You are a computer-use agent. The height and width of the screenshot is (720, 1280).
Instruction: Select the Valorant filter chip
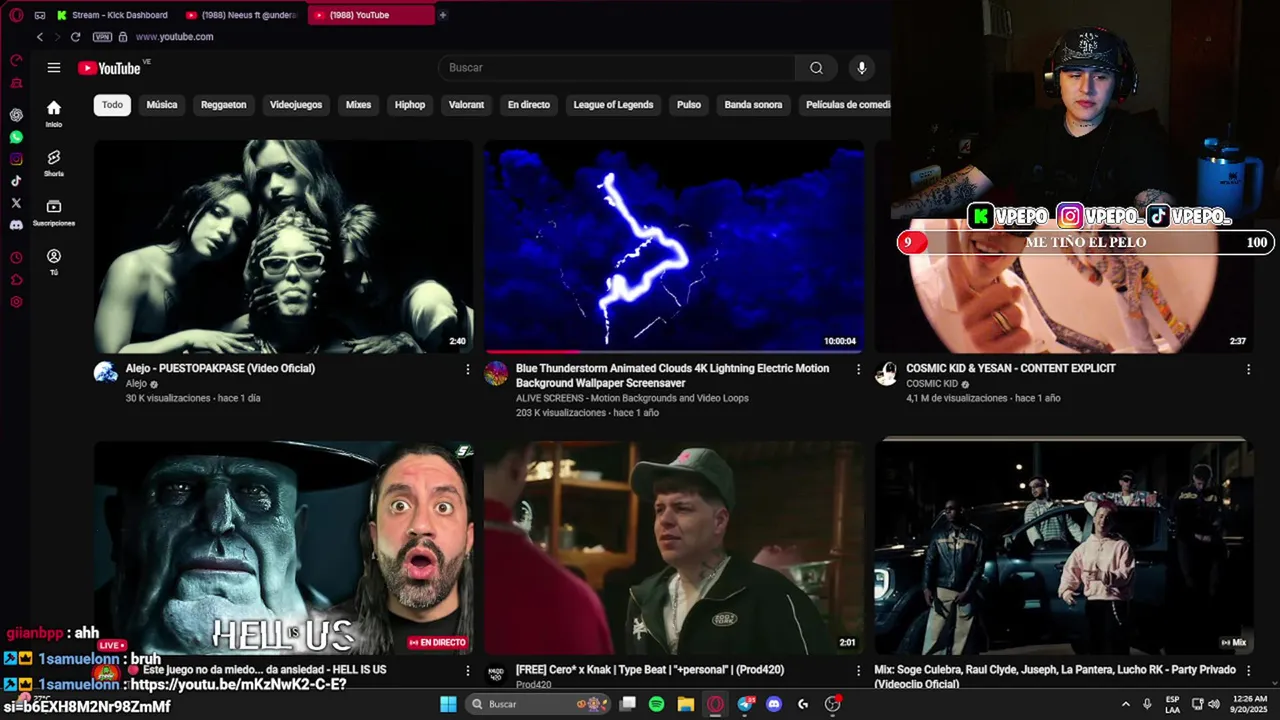466,105
